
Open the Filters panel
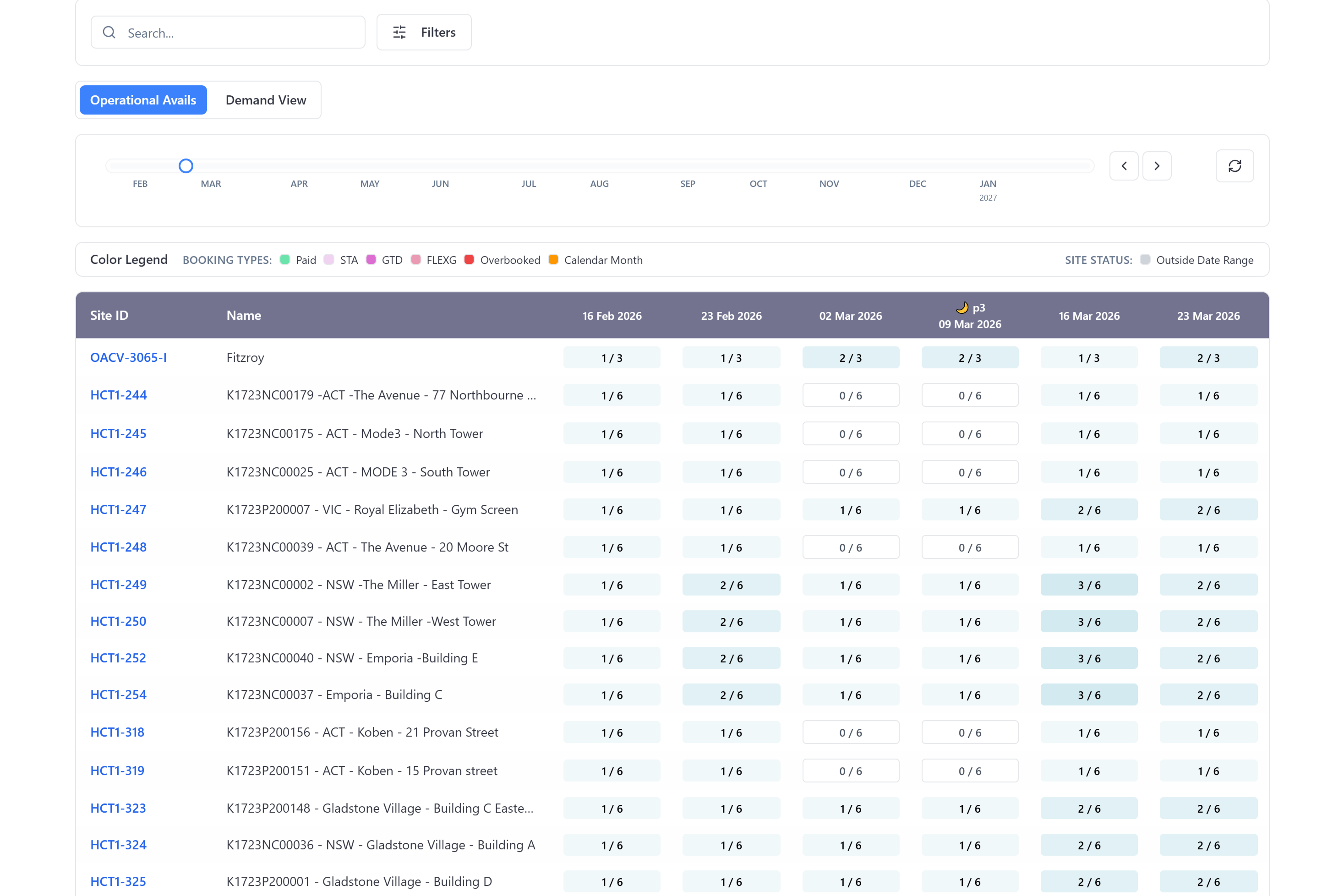pos(423,33)
